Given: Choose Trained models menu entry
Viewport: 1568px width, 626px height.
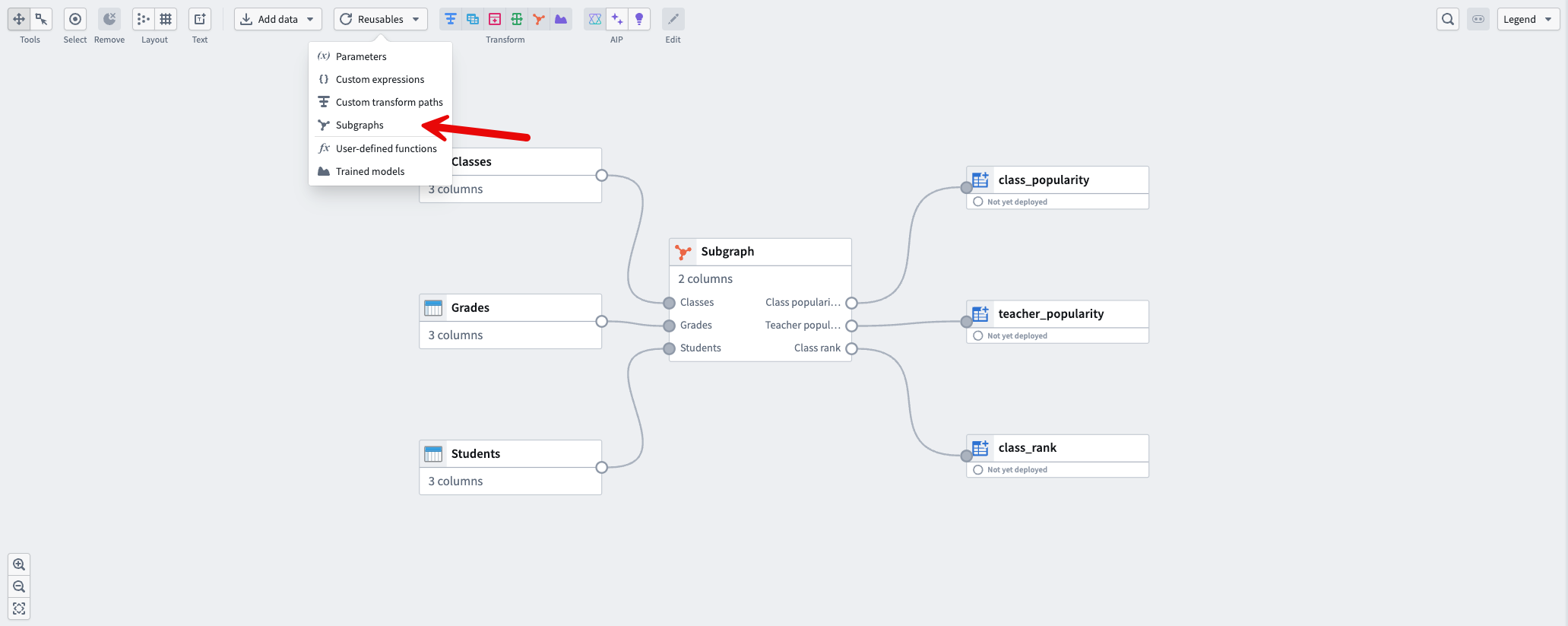Looking at the screenshot, I should pos(380,171).
